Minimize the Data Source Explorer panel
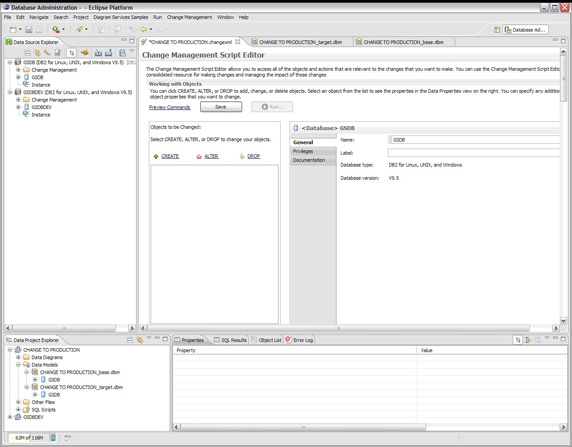The image size is (572, 447). tap(124, 40)
